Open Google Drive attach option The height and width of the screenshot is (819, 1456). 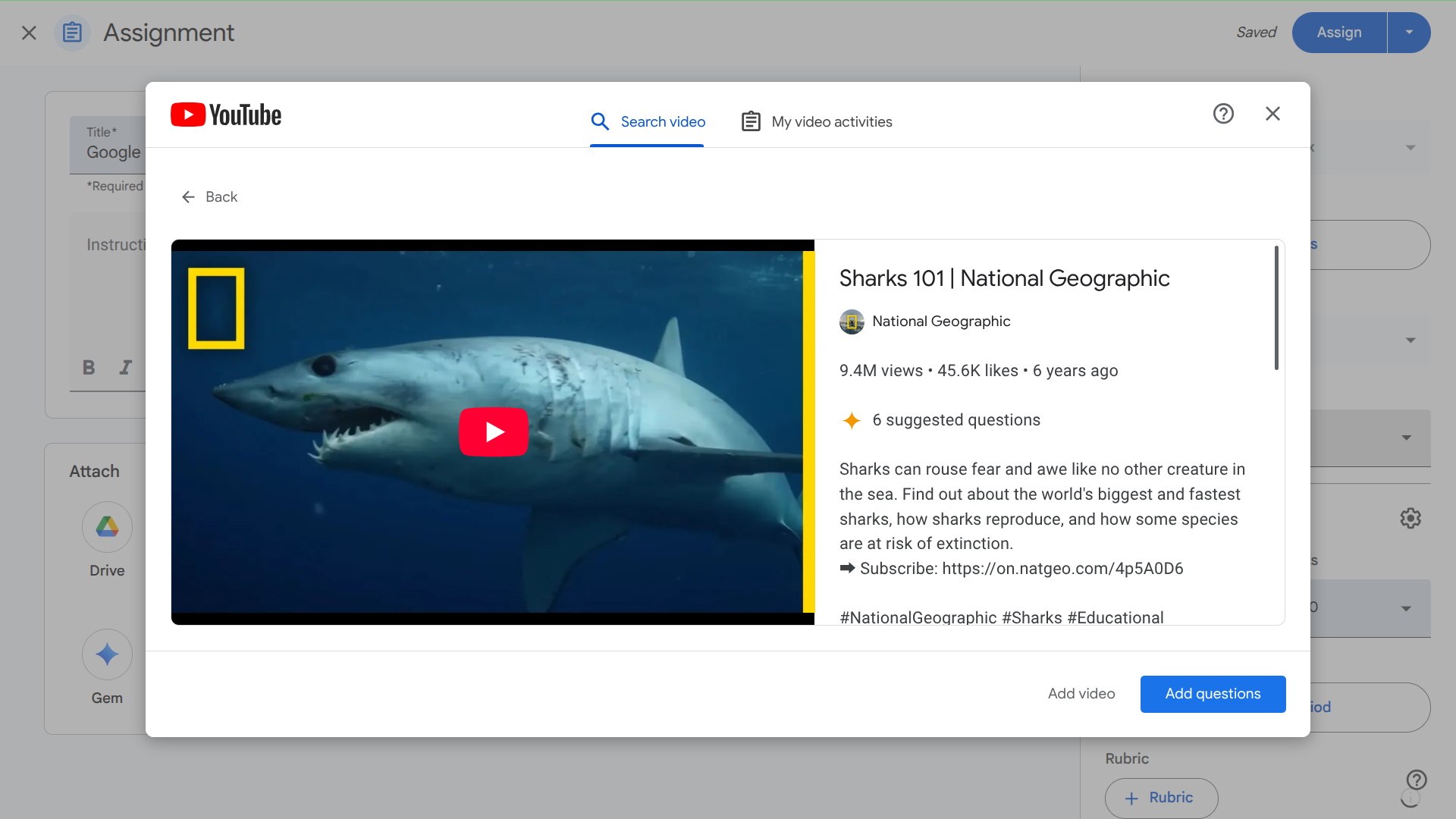coord(107,527)
